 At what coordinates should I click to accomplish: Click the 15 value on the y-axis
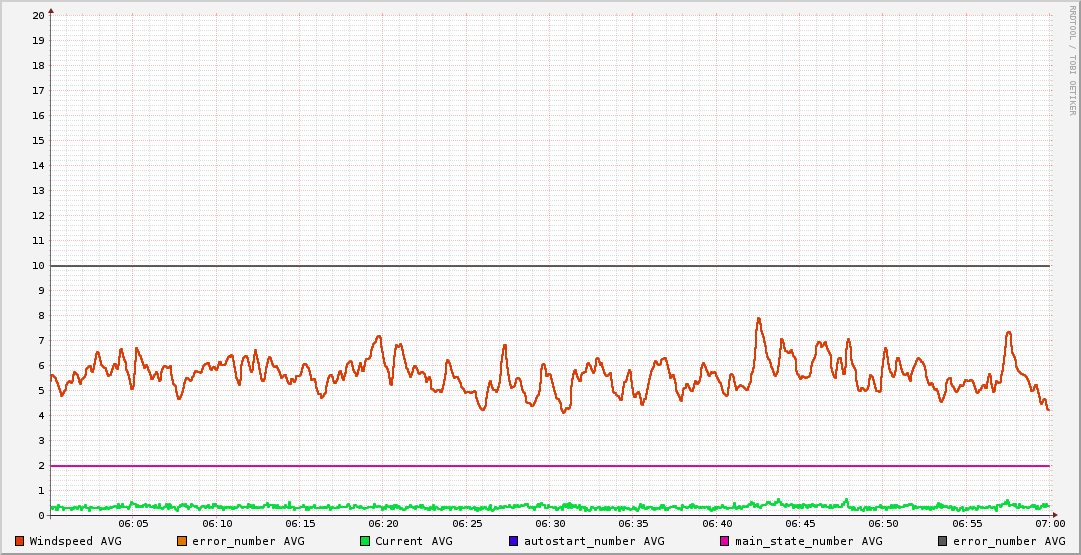38,141
